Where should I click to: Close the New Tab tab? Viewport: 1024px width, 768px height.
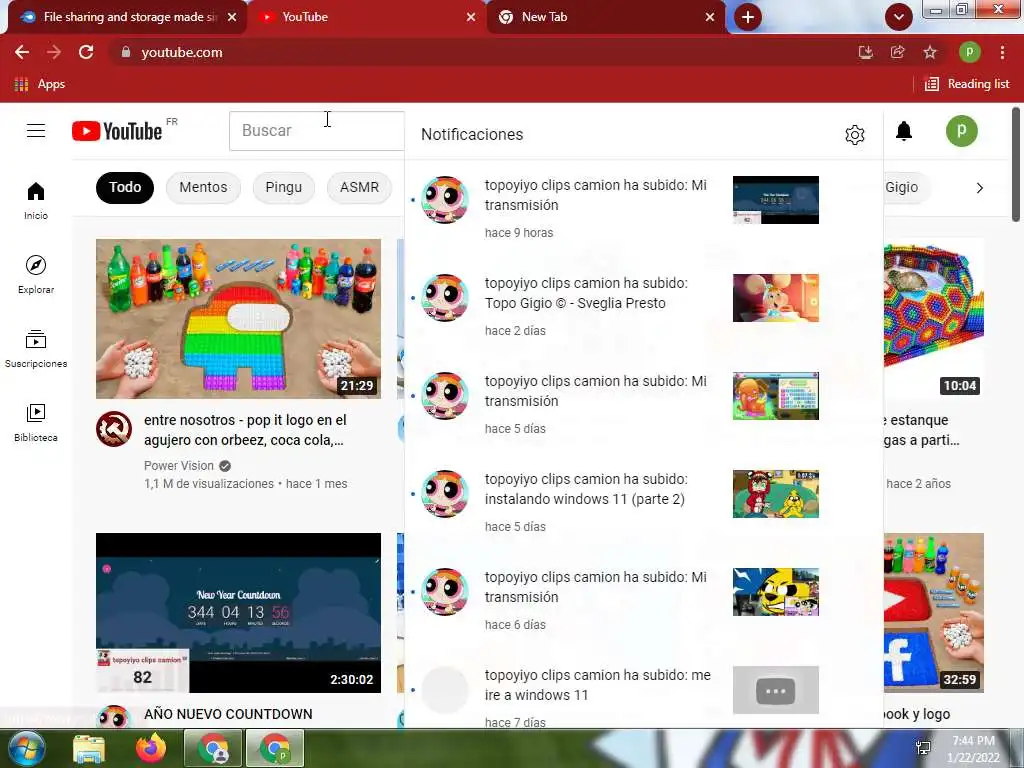click(x=710, y=17)
